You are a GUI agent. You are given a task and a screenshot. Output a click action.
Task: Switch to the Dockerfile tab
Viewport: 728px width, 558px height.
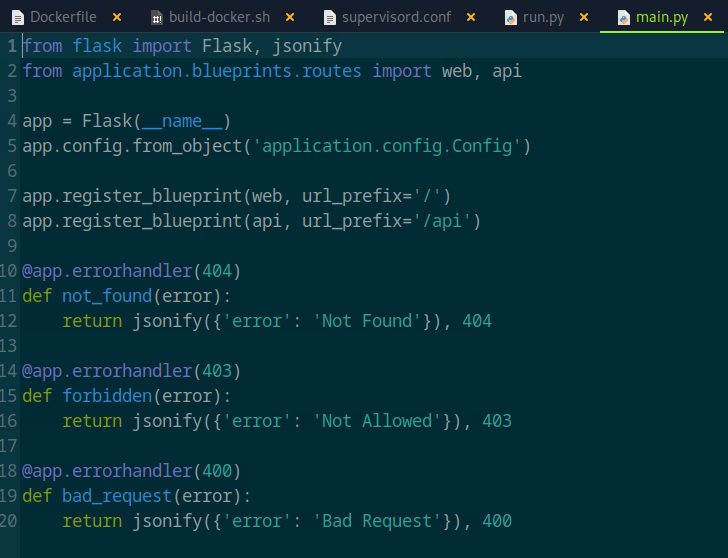(x=63, y=18)
